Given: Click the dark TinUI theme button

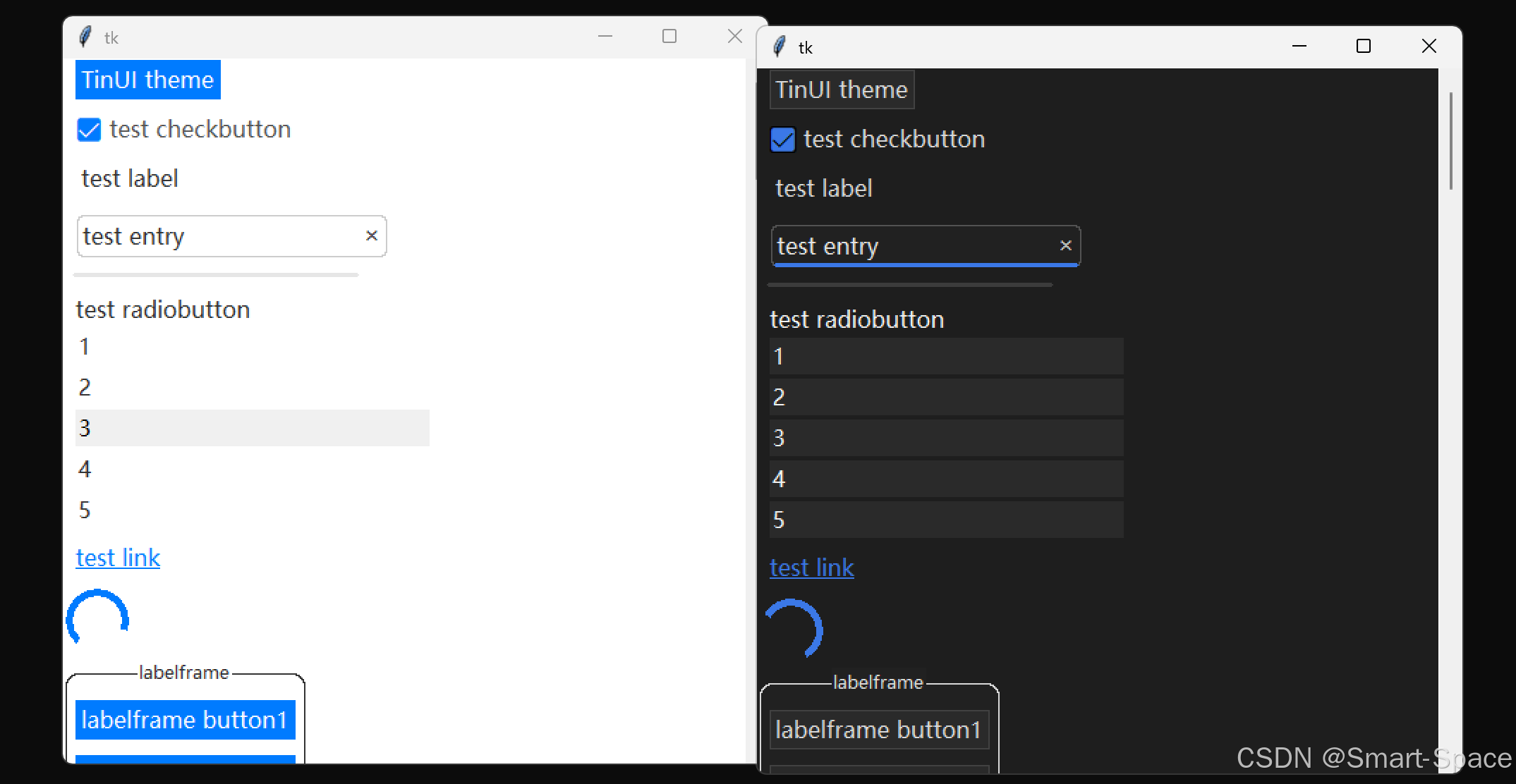Looking at the screenshot, I should tap(841, 90).
